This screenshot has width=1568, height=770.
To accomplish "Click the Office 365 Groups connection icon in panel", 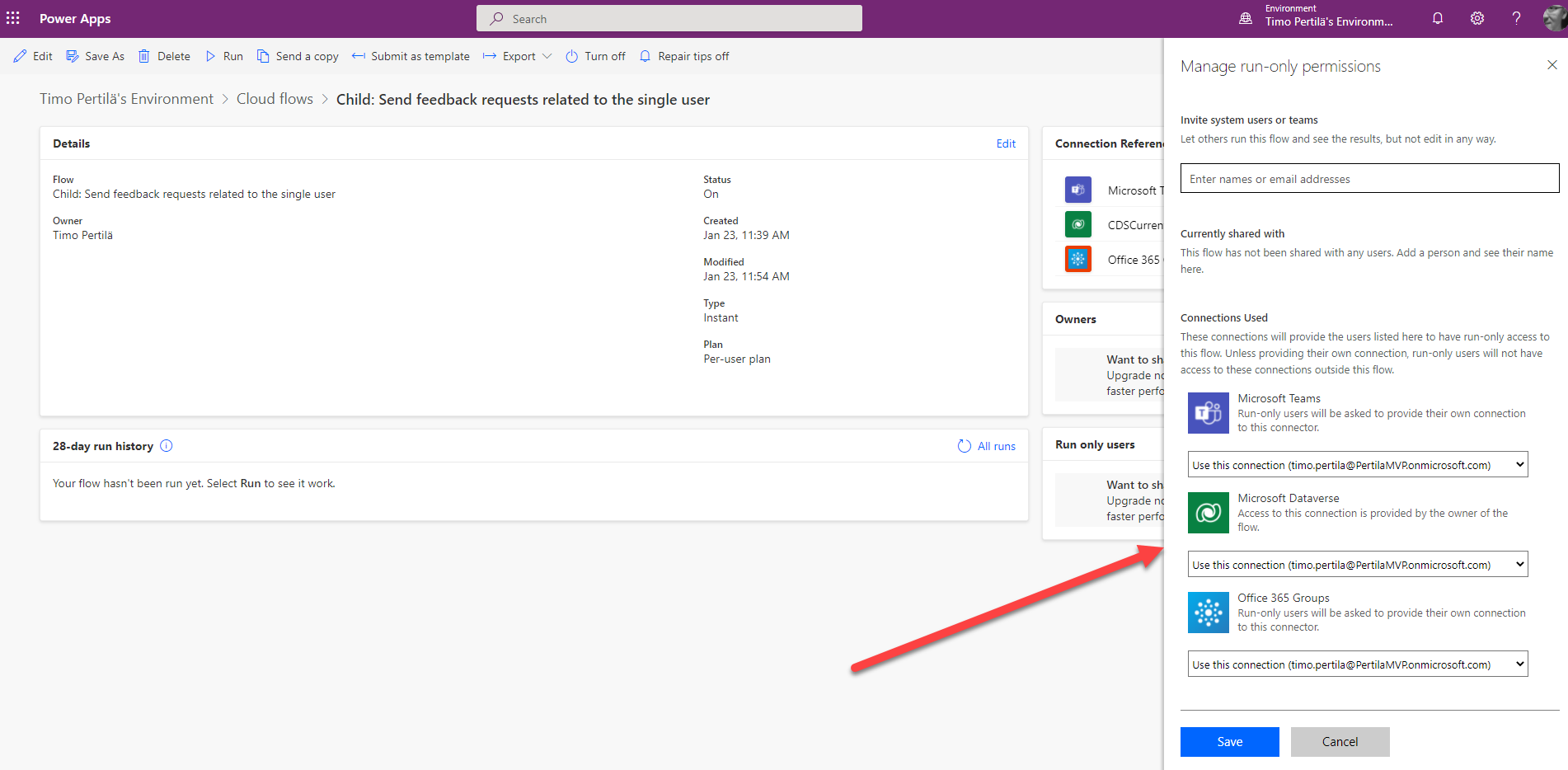I will point(1208,613).
